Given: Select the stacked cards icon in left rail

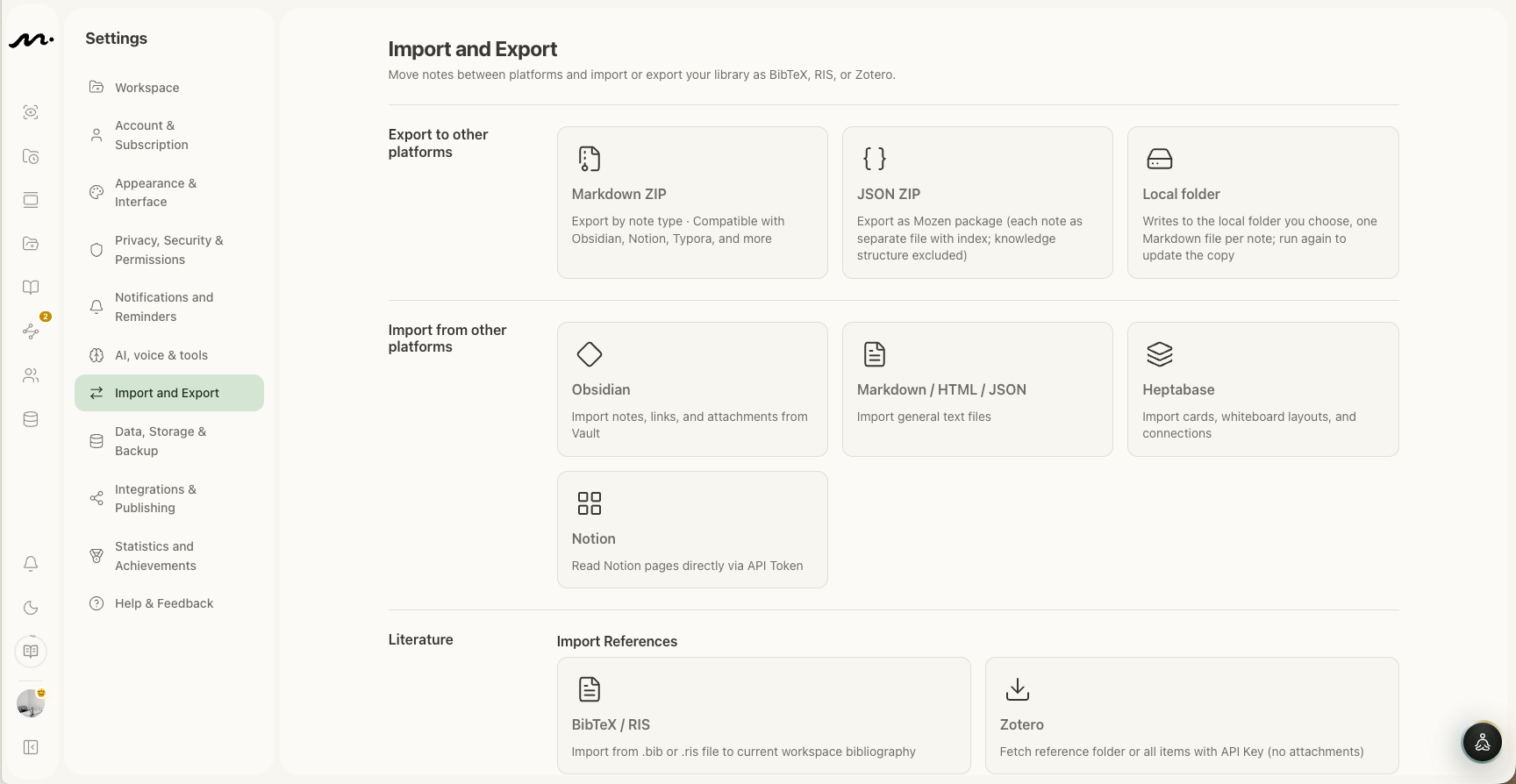Looking at the screenshot, I should (31, 200).
